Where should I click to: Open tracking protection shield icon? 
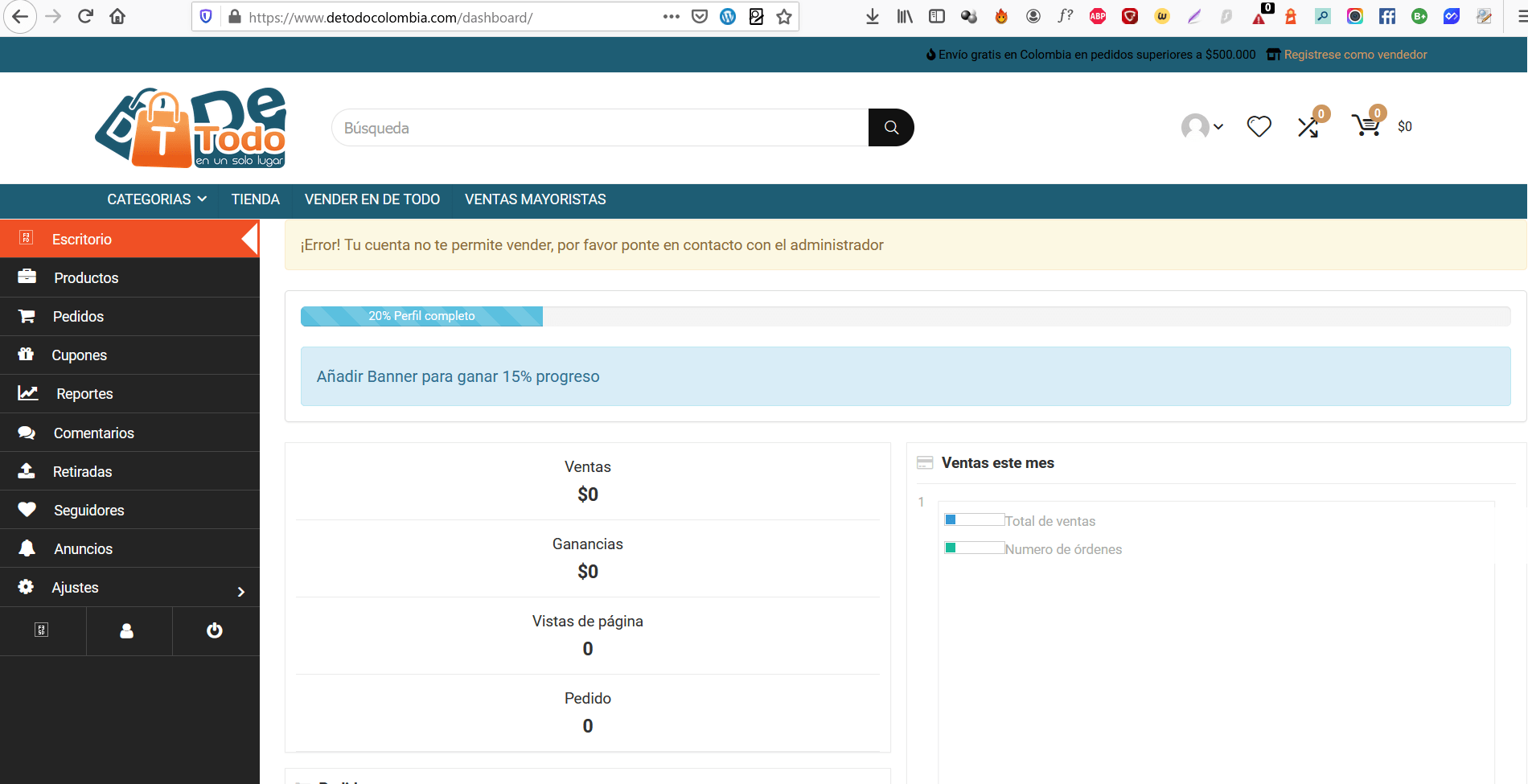[206, 16]
